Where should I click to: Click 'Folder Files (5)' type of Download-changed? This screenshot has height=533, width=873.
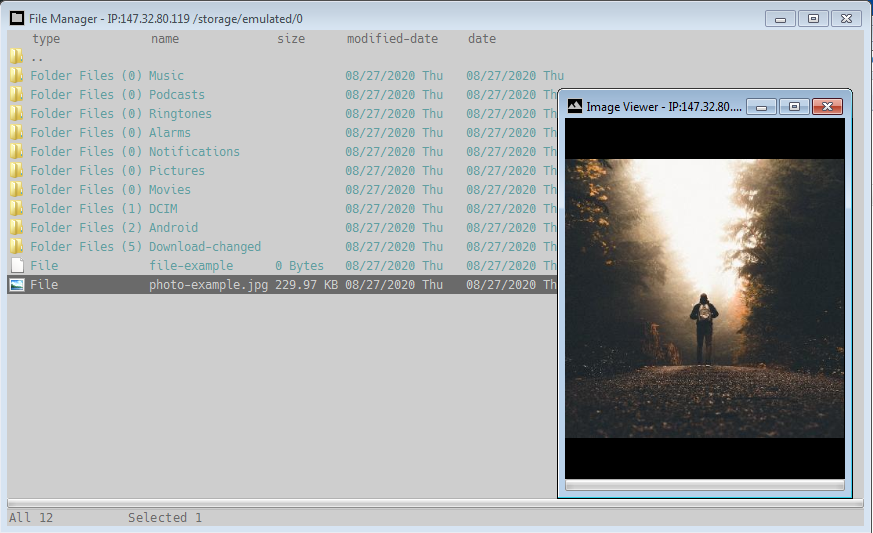(86, 246)
